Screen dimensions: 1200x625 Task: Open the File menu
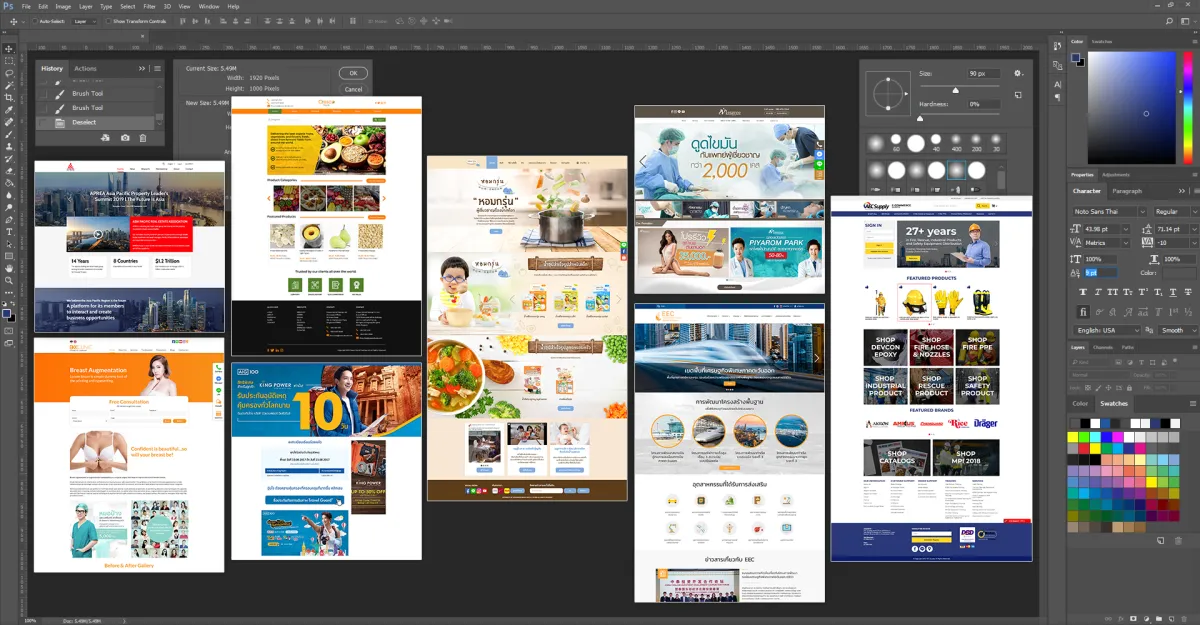pyautogui.click(x=26, y=6)
